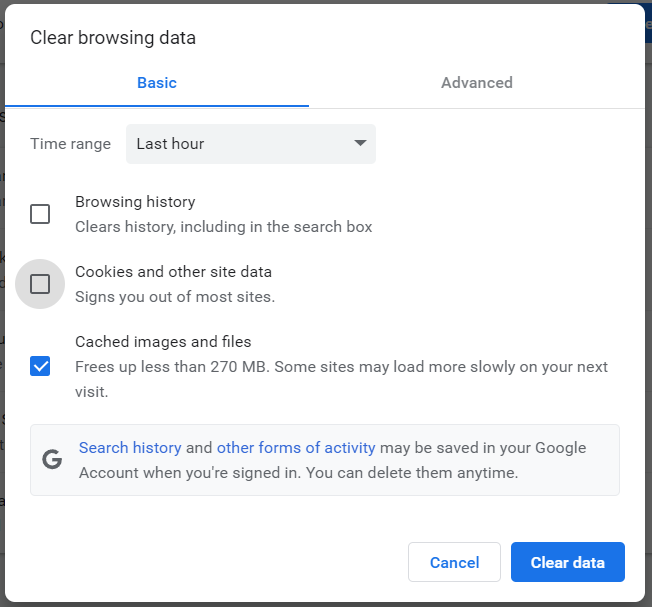This screenshot has height=607, width=652.
Task: Click the Cached images and files label
Action: [163, 342]
